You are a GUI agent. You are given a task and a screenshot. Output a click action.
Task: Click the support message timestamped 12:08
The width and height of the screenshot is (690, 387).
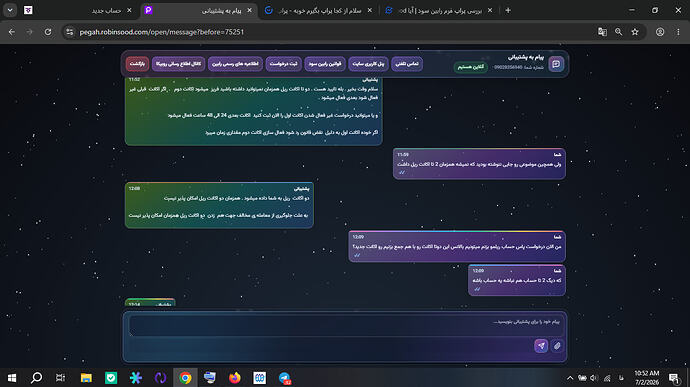pyautogui.click(x=219, y=205)
